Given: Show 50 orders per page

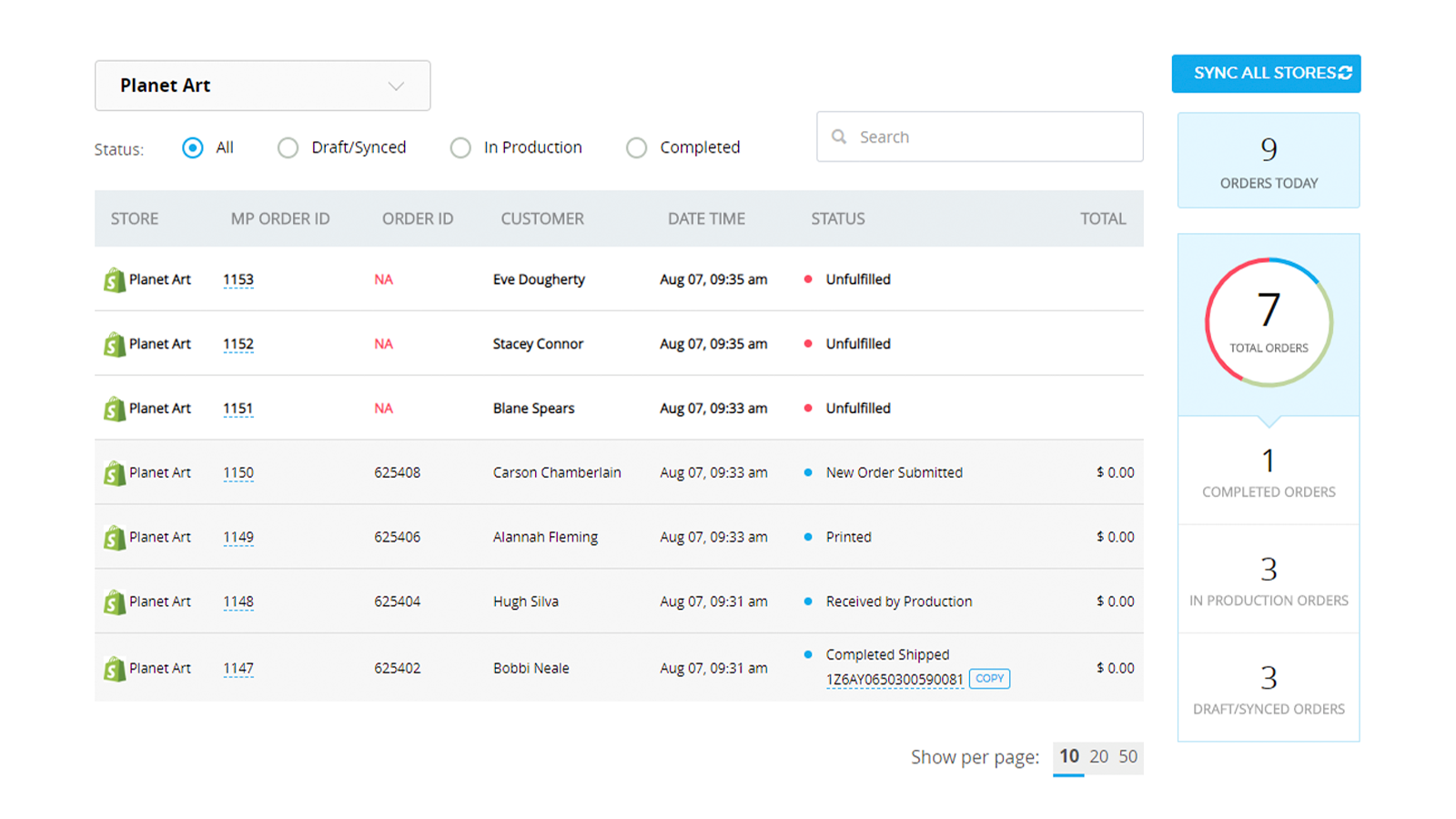Looking at the screenshot, I should [1127, 757].
